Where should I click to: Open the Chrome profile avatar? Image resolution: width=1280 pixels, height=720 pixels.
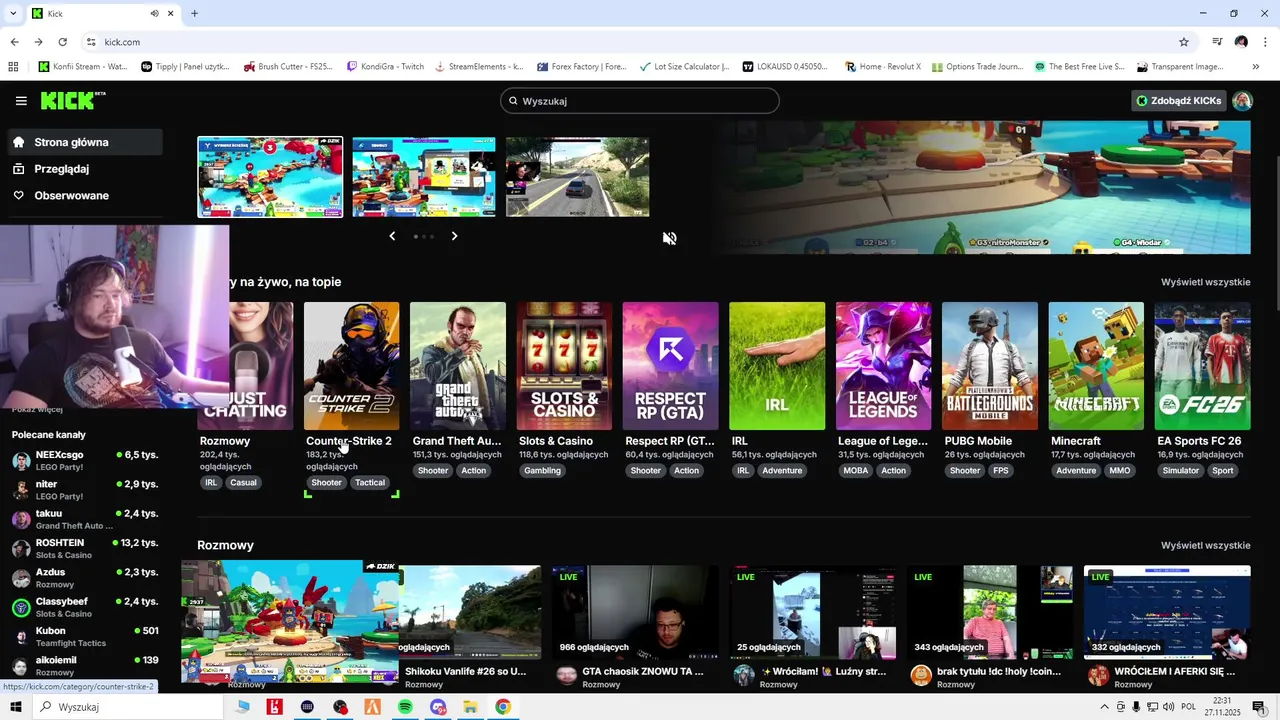(1241, 42)
